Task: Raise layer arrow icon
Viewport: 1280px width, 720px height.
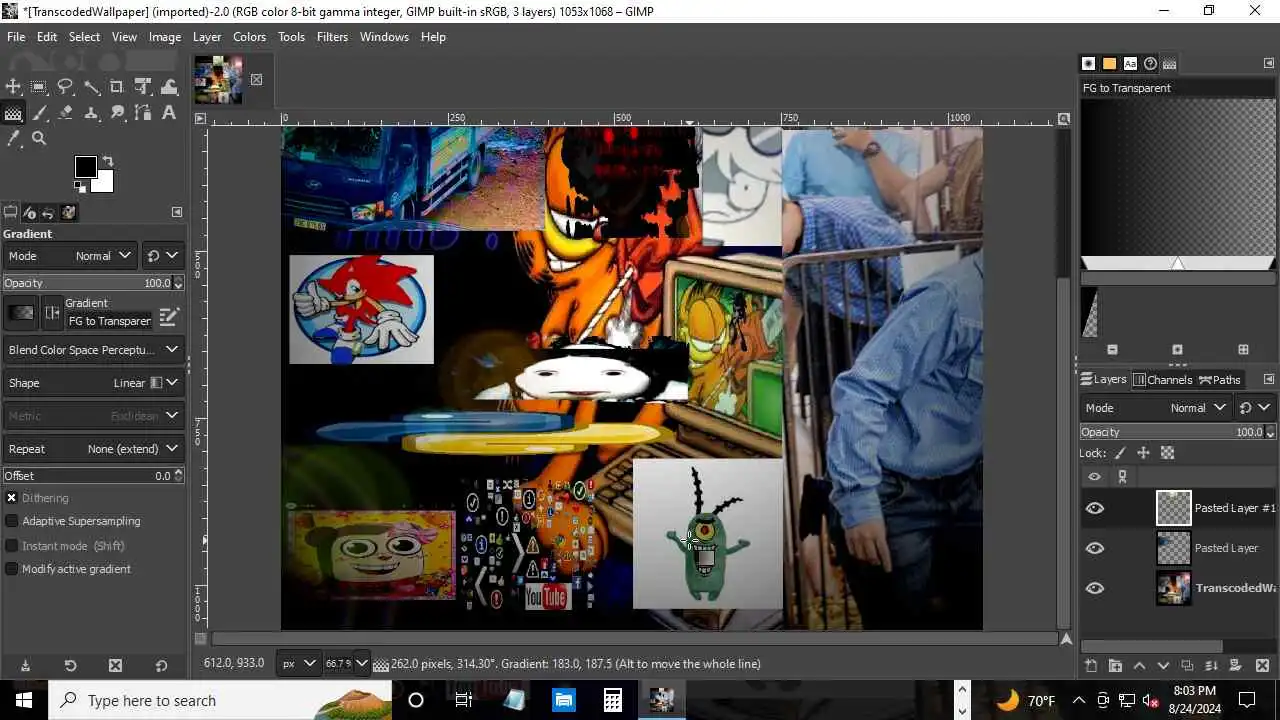Action: point(1139,666)
